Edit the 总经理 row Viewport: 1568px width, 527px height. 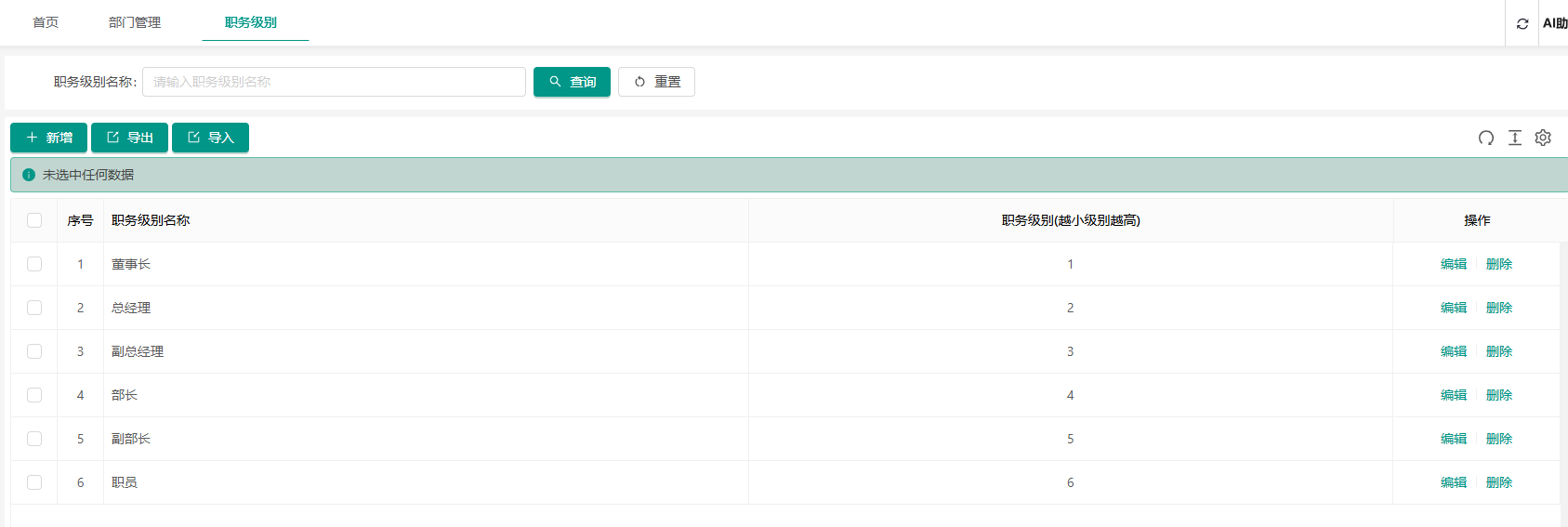[x=1454, y=308]
